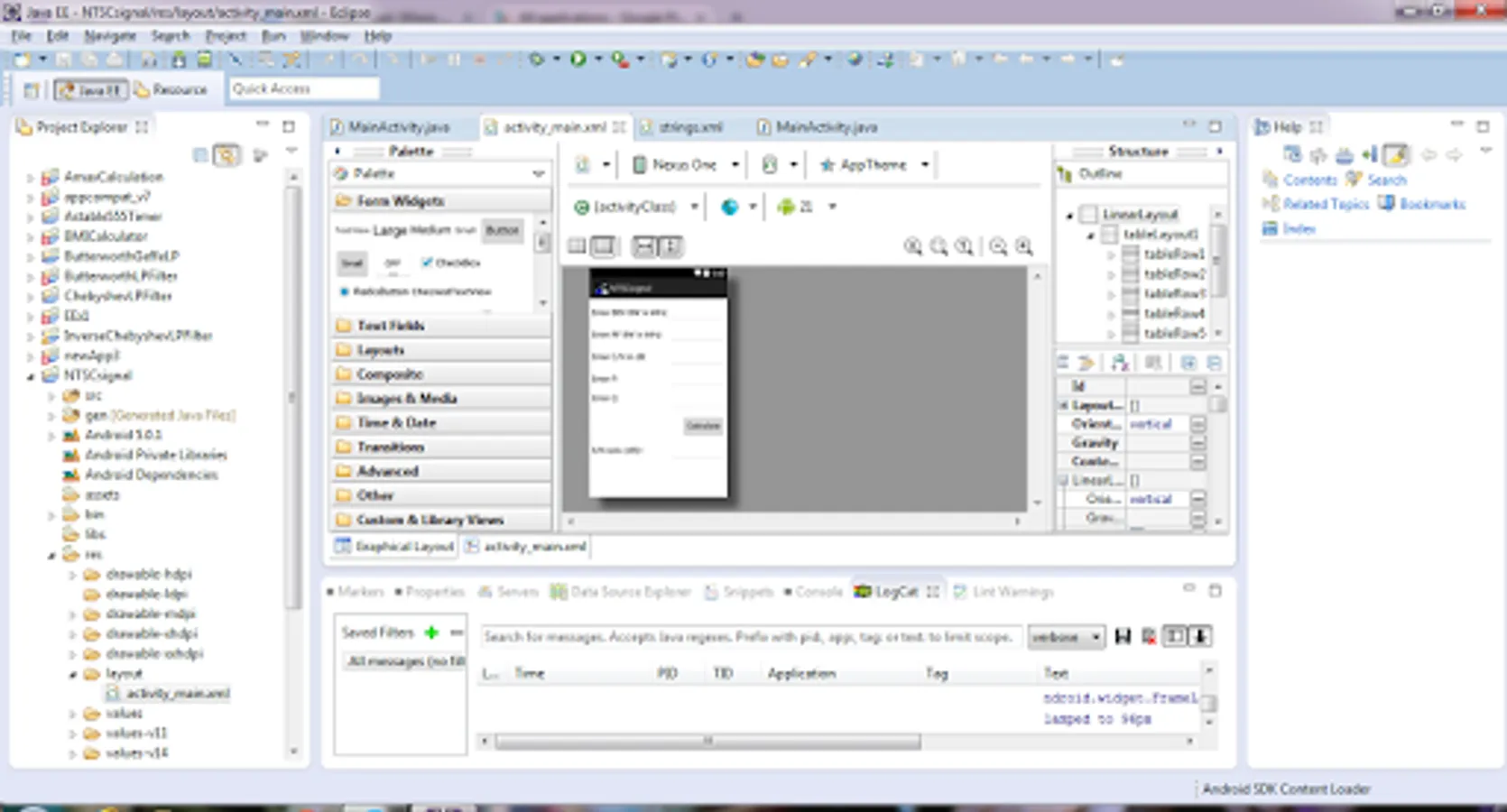Image resolution: width=1507 pixels, height=812 pixels.
Task: Click the New file wizard toolbar icon
Action: pos(21,60)
